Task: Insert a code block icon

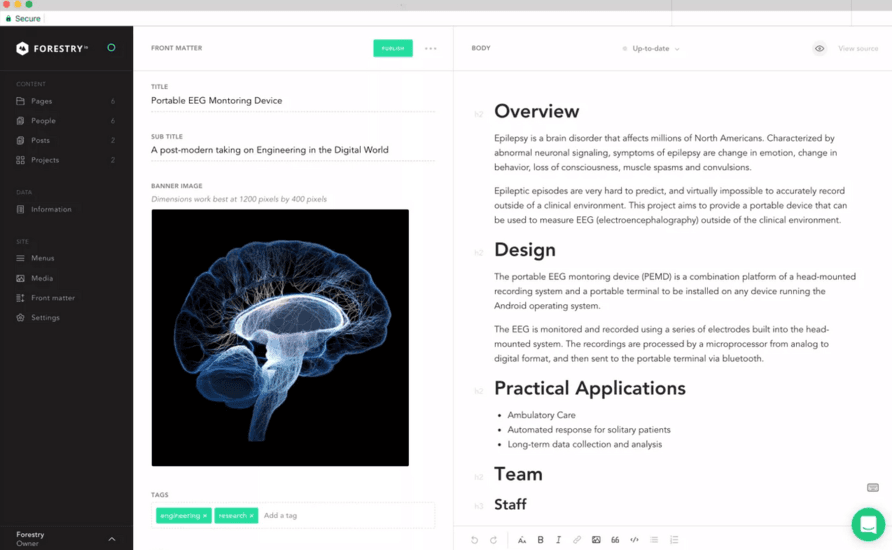Action: tap(634, 540)
